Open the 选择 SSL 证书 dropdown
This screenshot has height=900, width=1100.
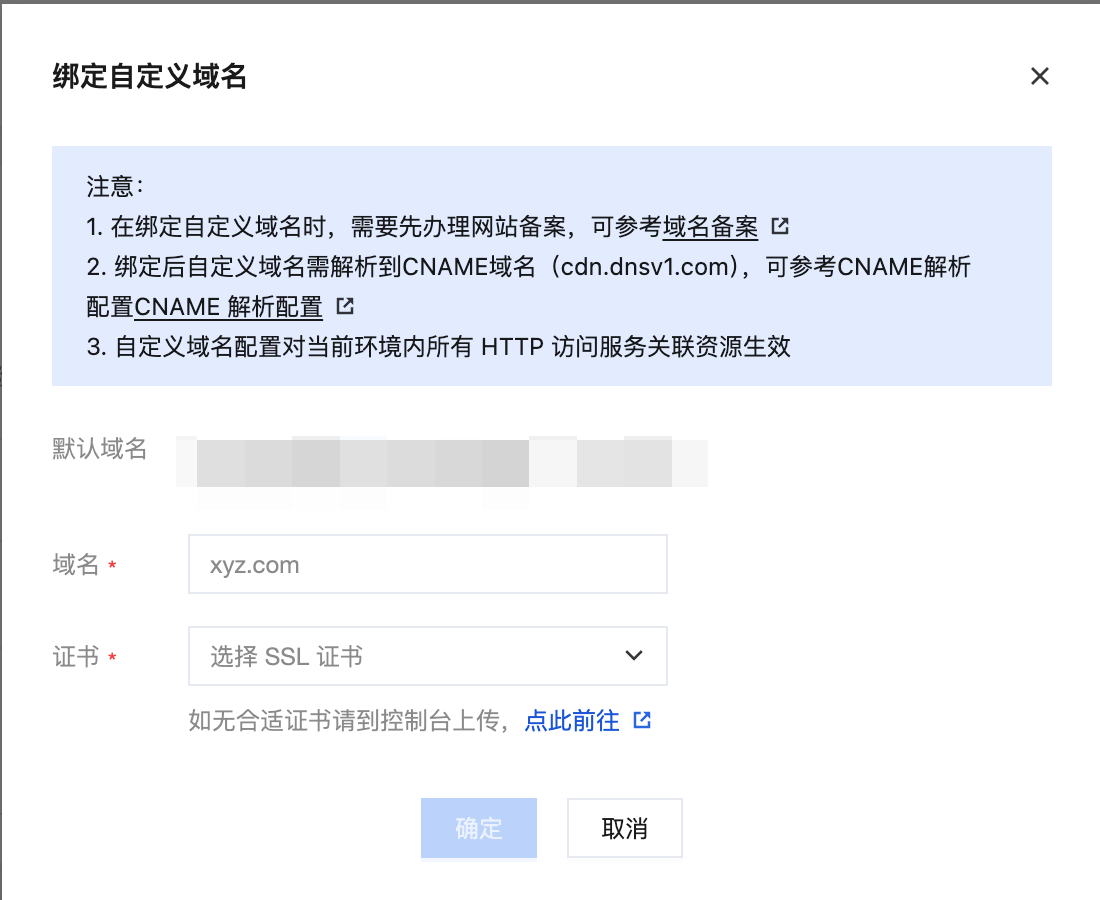click(x=428, y=656)
